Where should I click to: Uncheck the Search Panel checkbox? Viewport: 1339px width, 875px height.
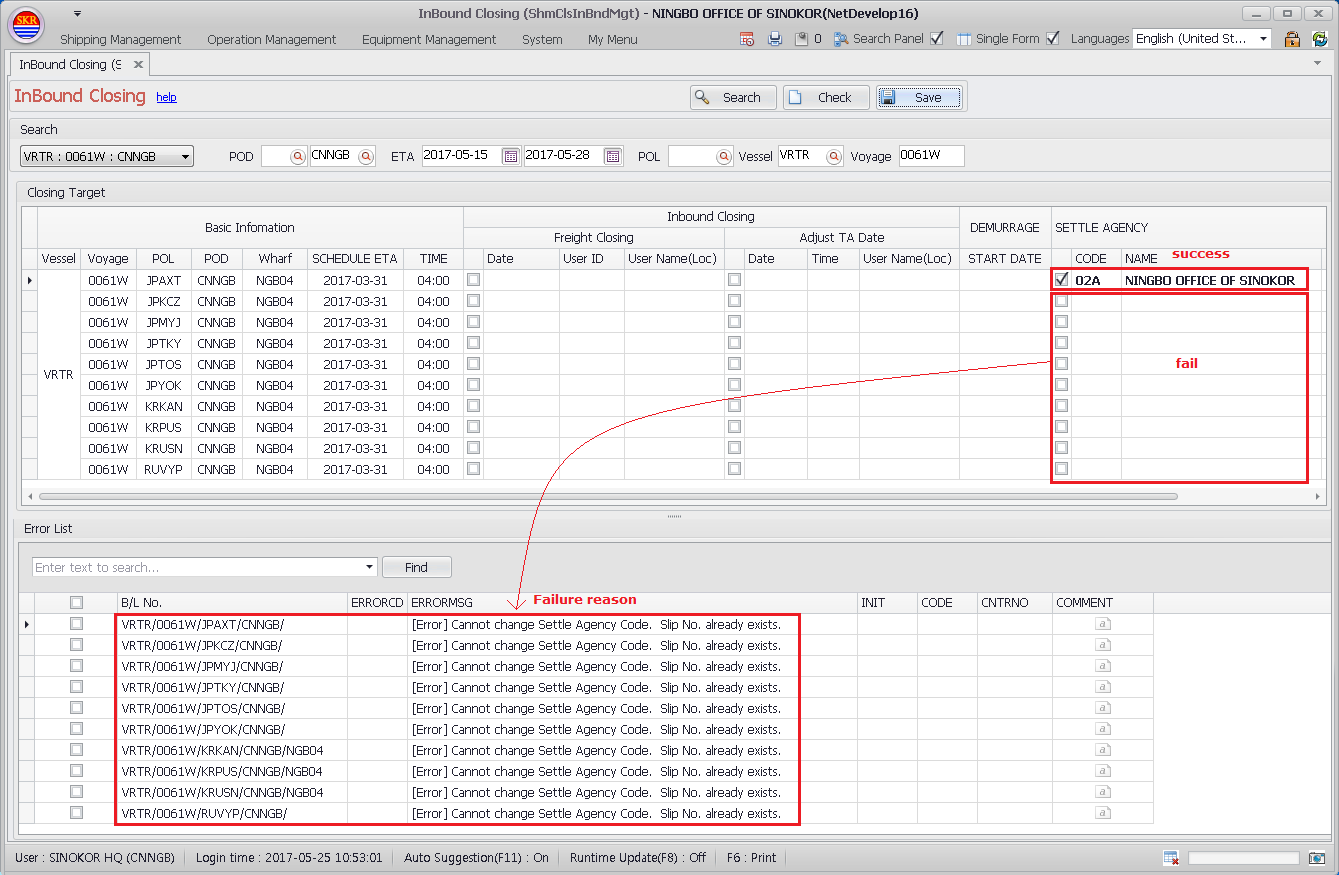[x=936, y=39]
